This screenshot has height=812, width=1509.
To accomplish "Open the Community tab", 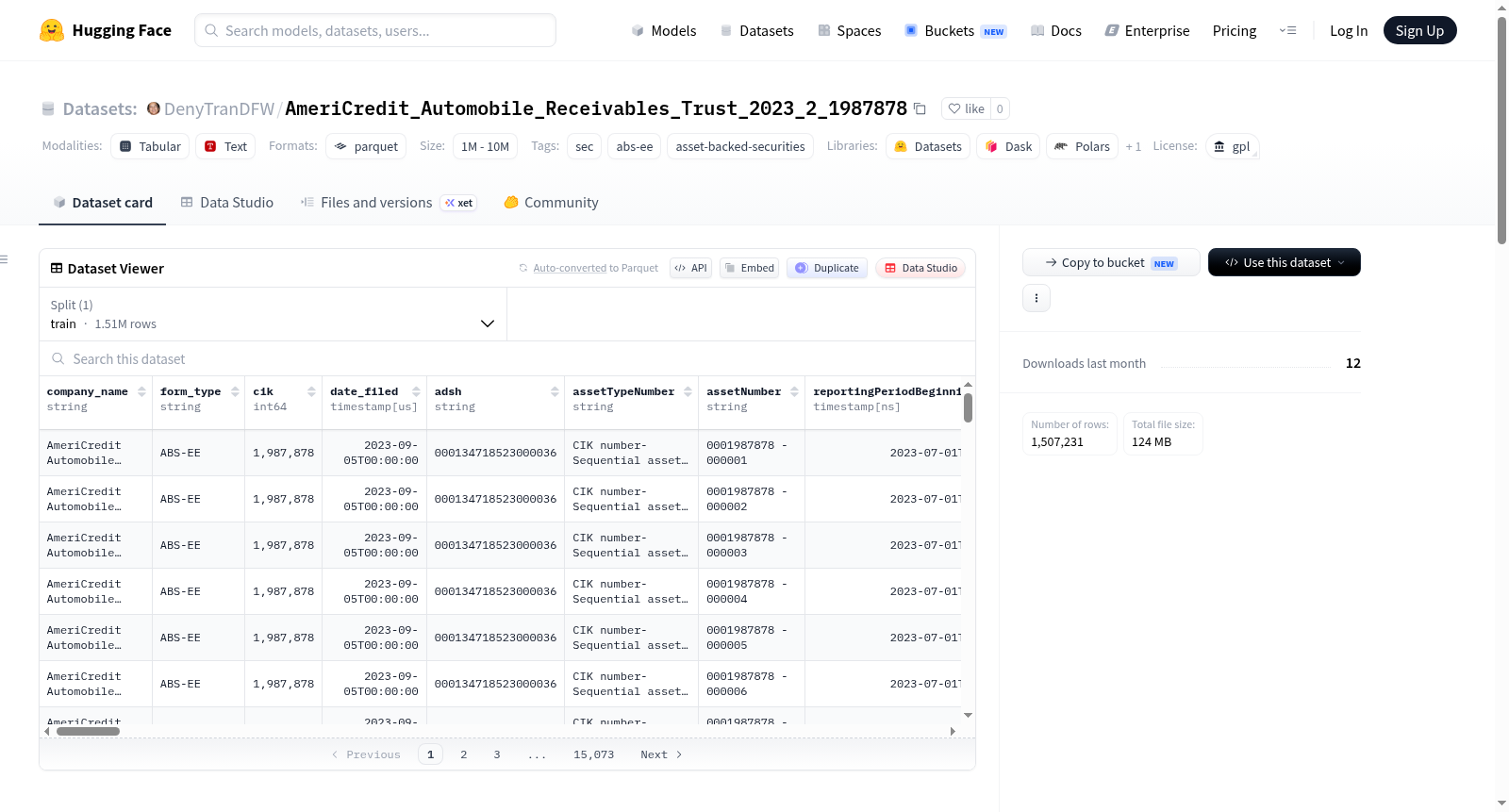I will 551,203.
